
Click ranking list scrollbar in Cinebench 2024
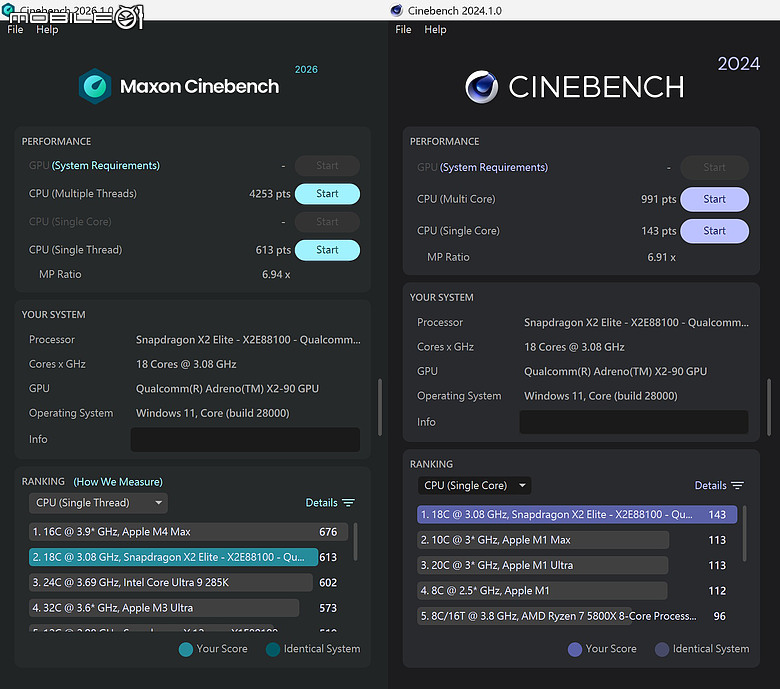744,533
